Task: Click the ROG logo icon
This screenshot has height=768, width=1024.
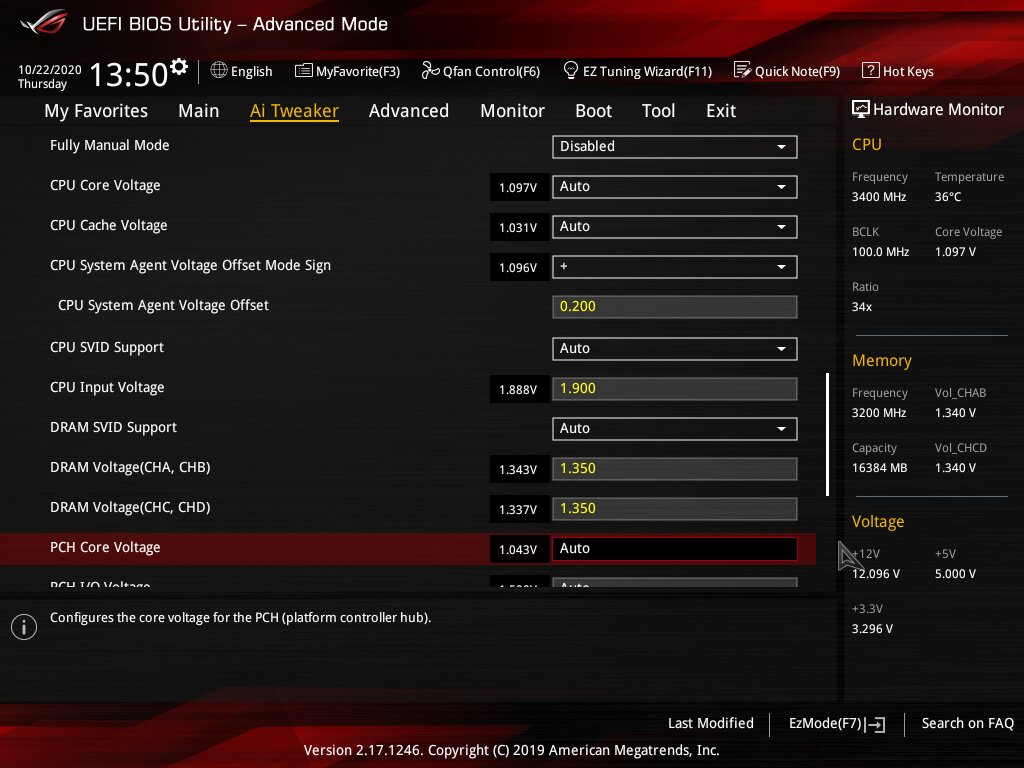Action: [43, 23]
